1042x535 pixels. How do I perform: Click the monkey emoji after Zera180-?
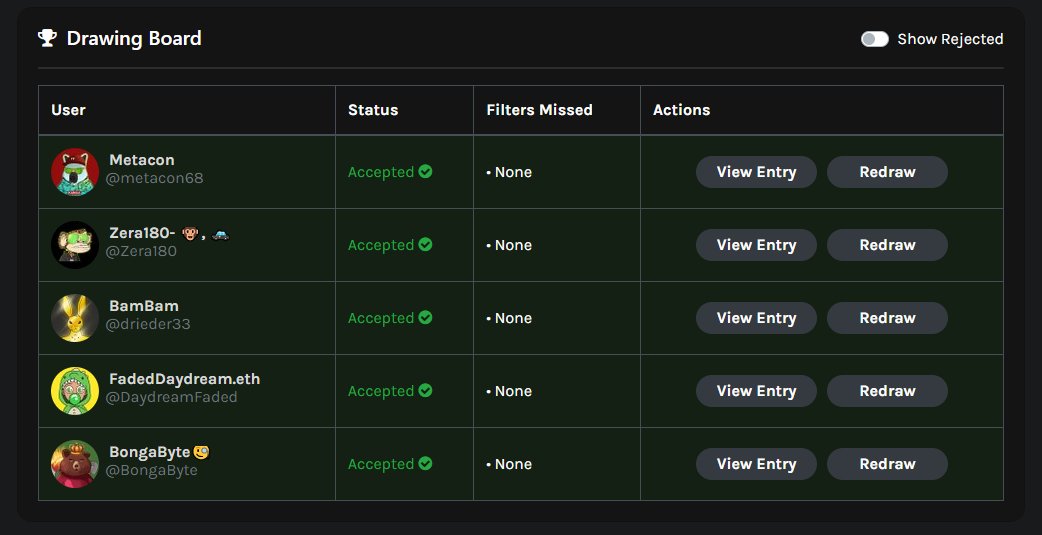click(x=190, y=233)
